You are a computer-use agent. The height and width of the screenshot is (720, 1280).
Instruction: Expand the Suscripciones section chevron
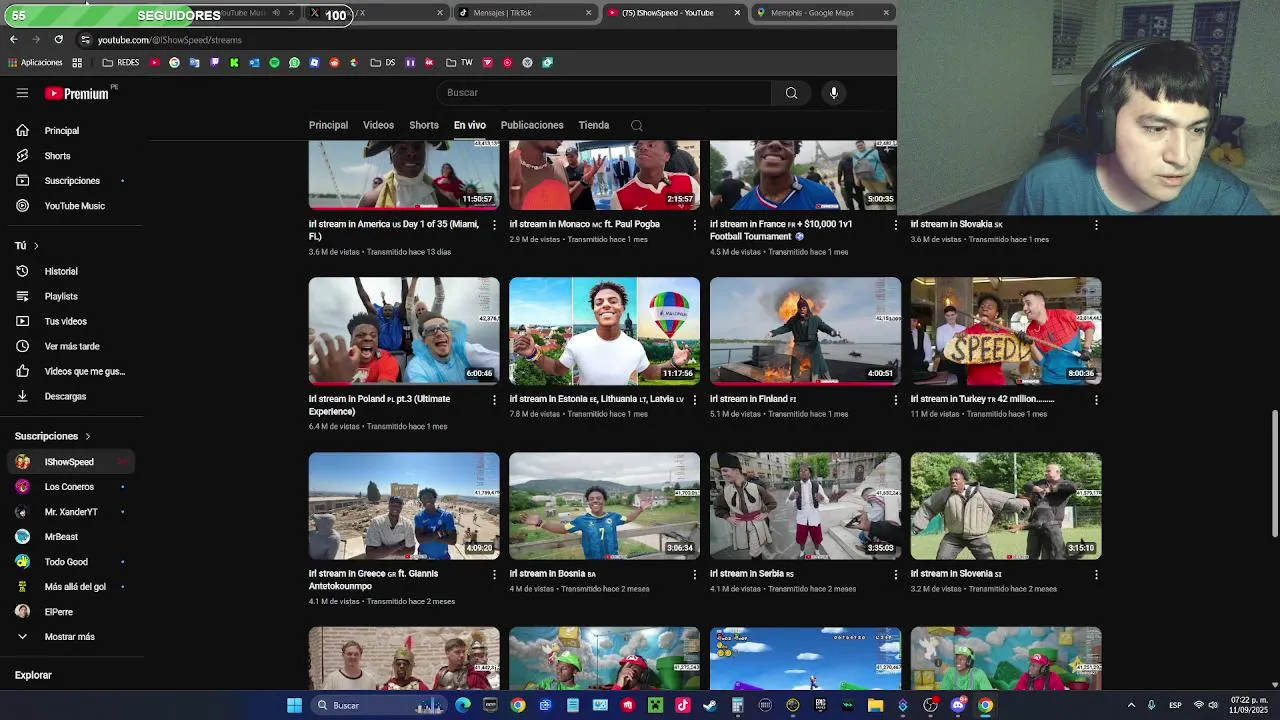pyautogui.click(x=87, y=437)
